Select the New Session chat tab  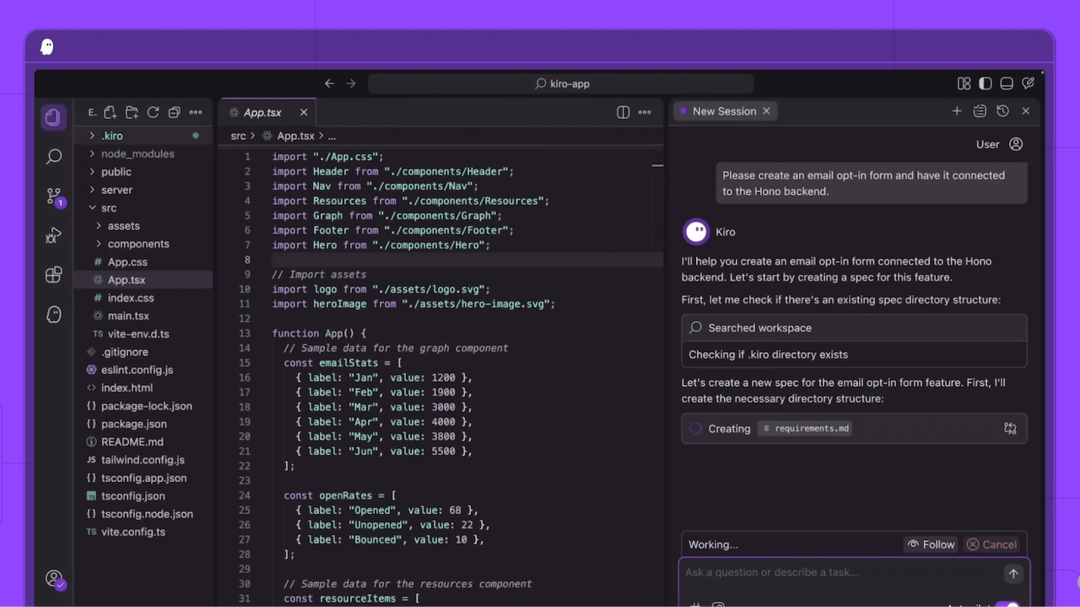725,111
